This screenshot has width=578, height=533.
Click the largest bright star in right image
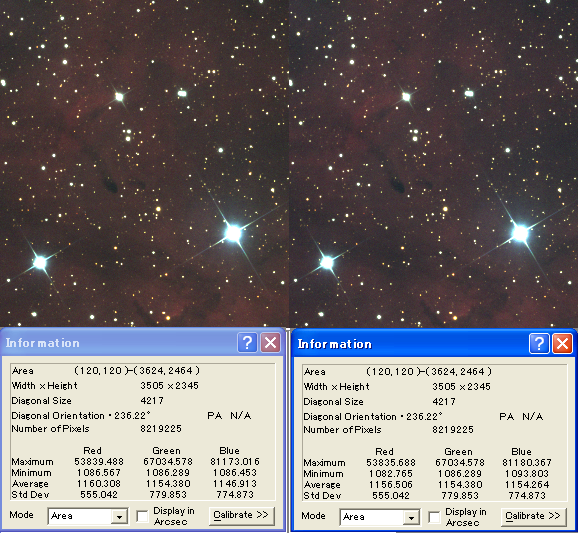(x=520, y=233)
